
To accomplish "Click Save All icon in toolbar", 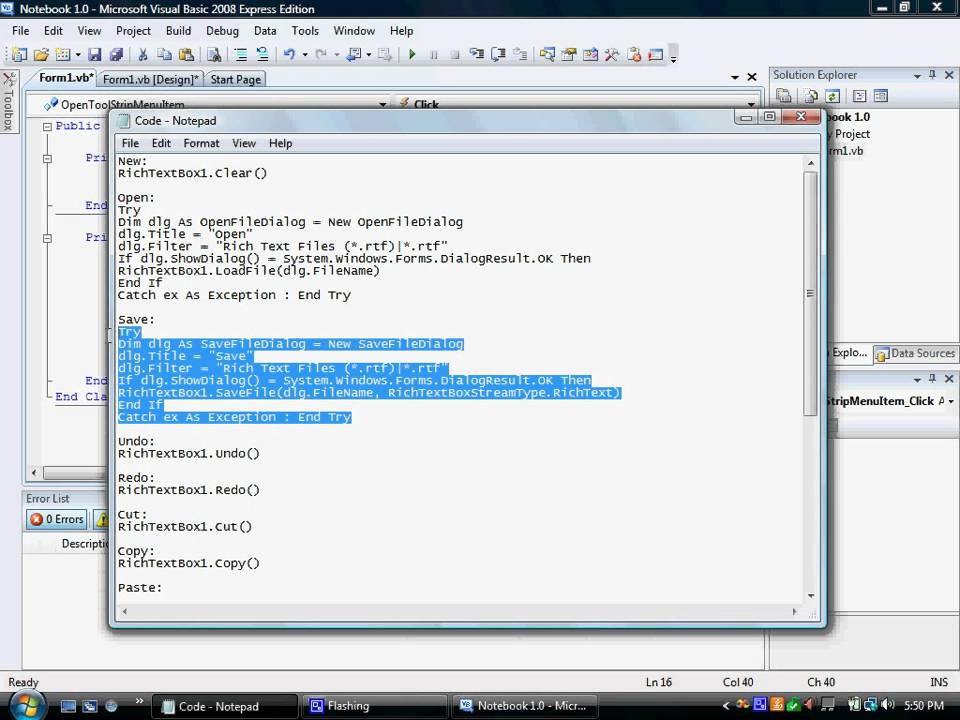I will (x=116, y=54).
